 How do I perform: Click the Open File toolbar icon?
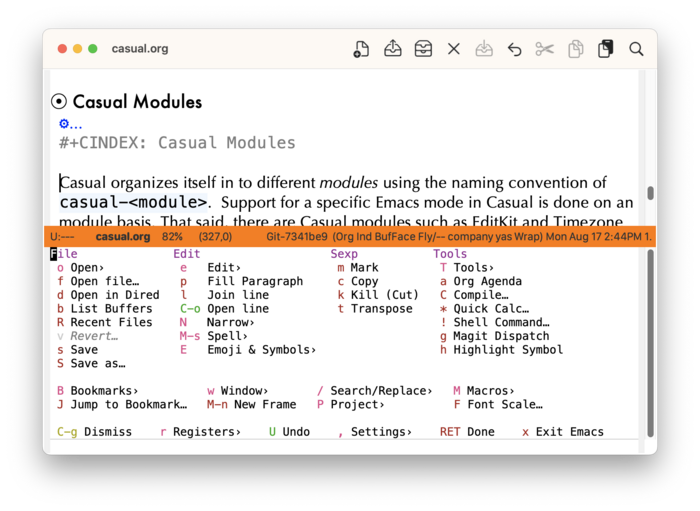392,49
